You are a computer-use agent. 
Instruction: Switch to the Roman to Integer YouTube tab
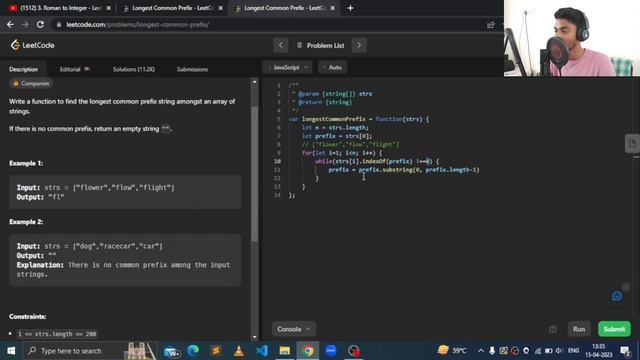pos(60,8)
